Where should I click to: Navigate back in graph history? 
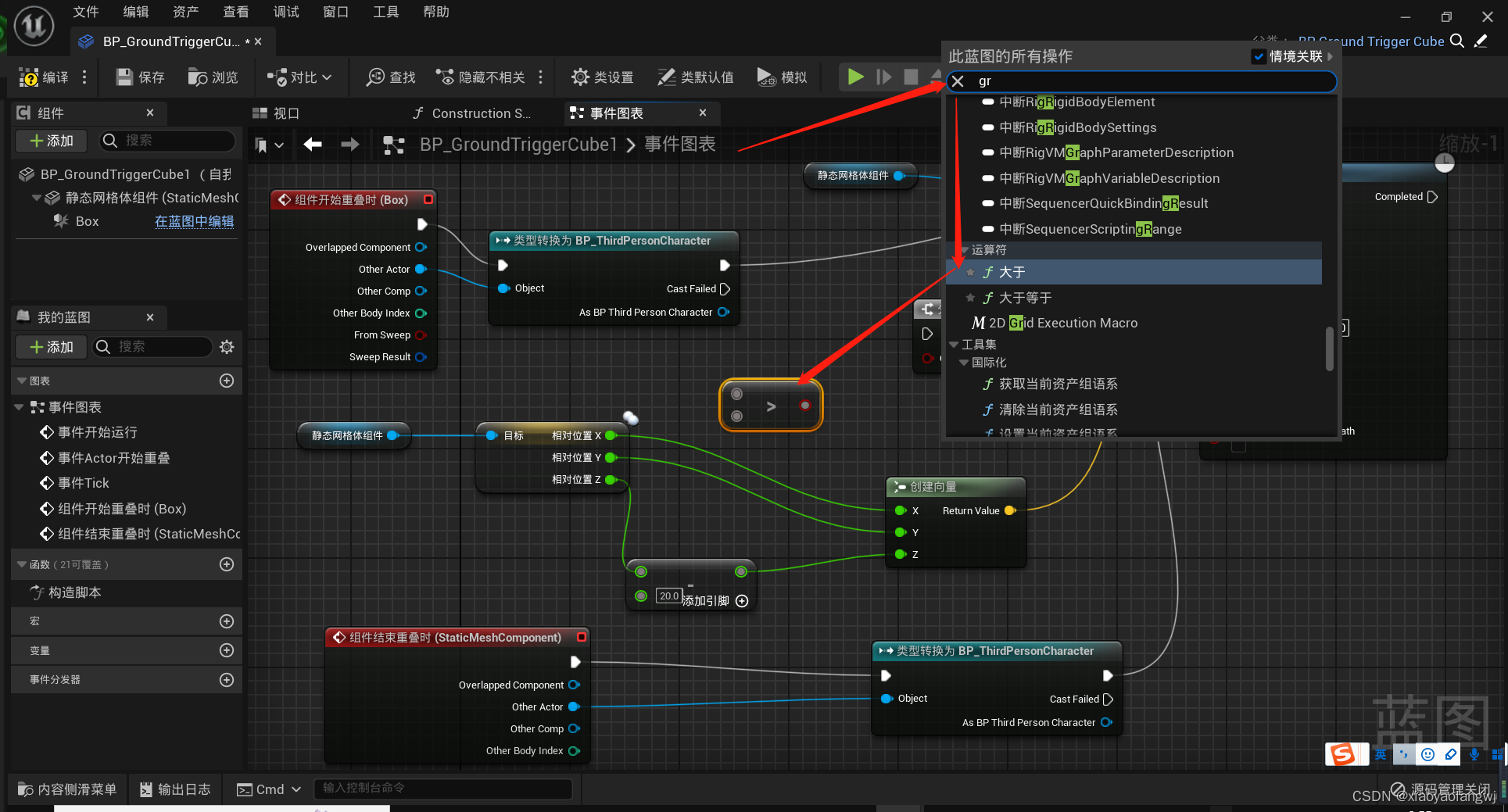(x=313, y=145)
